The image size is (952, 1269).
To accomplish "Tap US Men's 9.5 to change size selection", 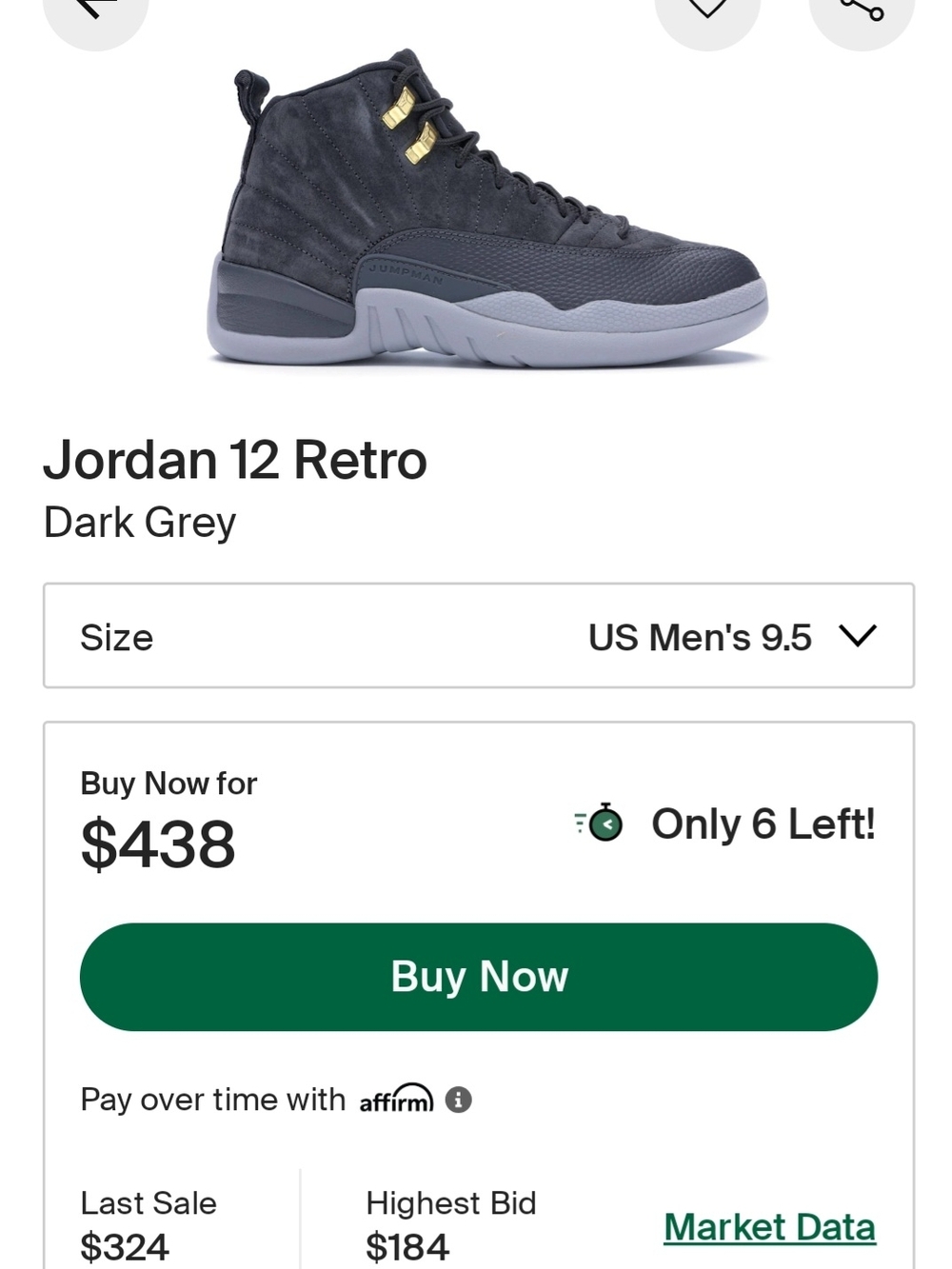I will pos(700,637).
